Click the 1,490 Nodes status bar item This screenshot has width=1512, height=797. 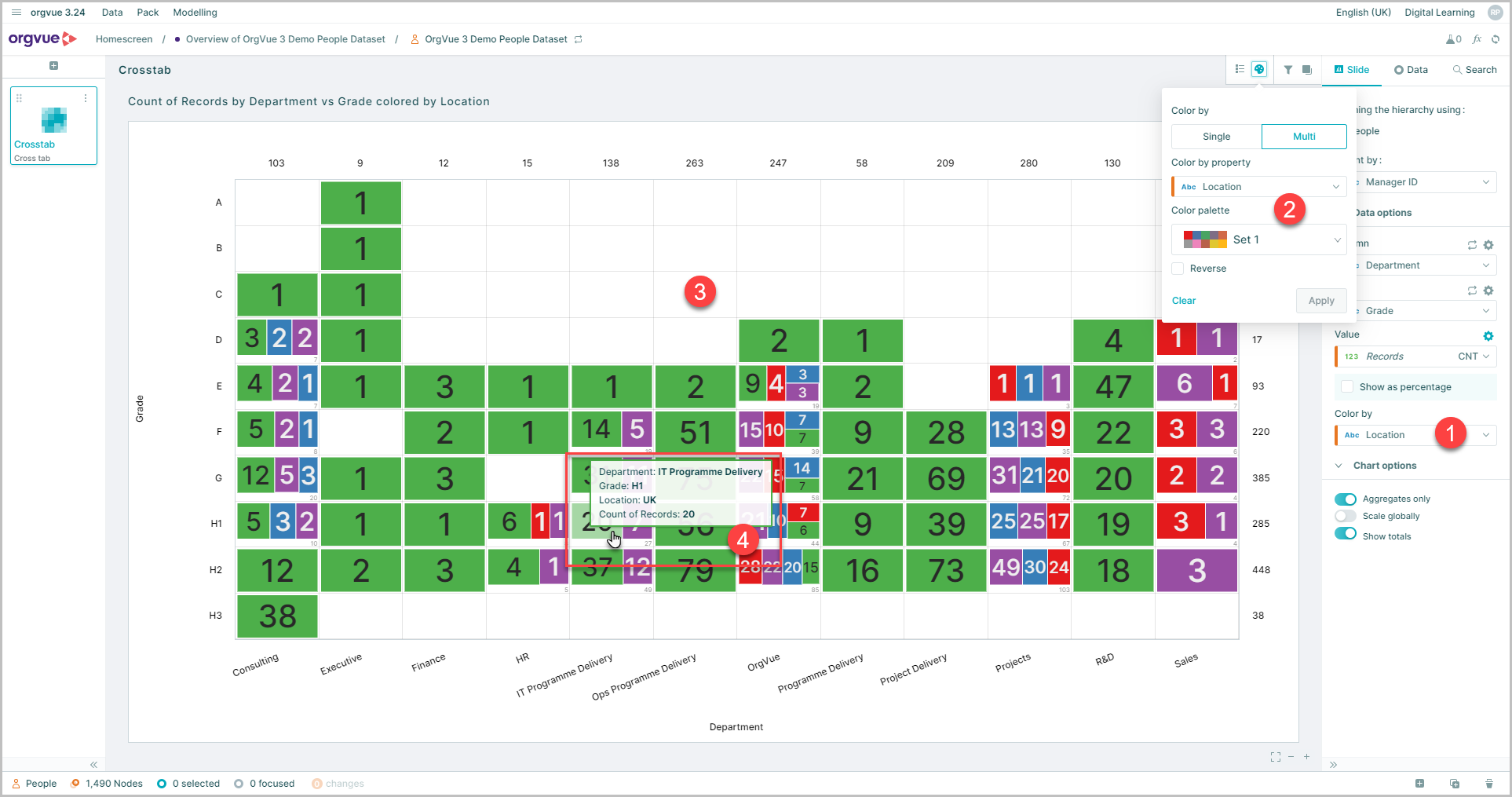coord(107,784)
